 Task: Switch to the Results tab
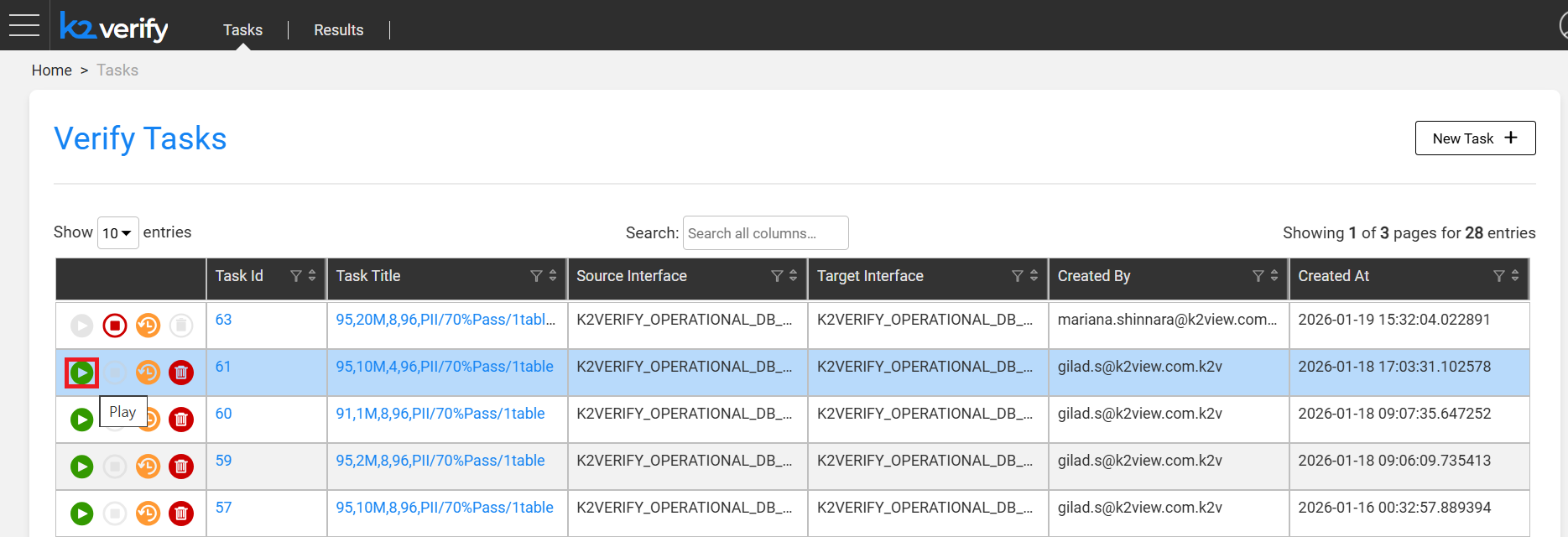point(339,30)
